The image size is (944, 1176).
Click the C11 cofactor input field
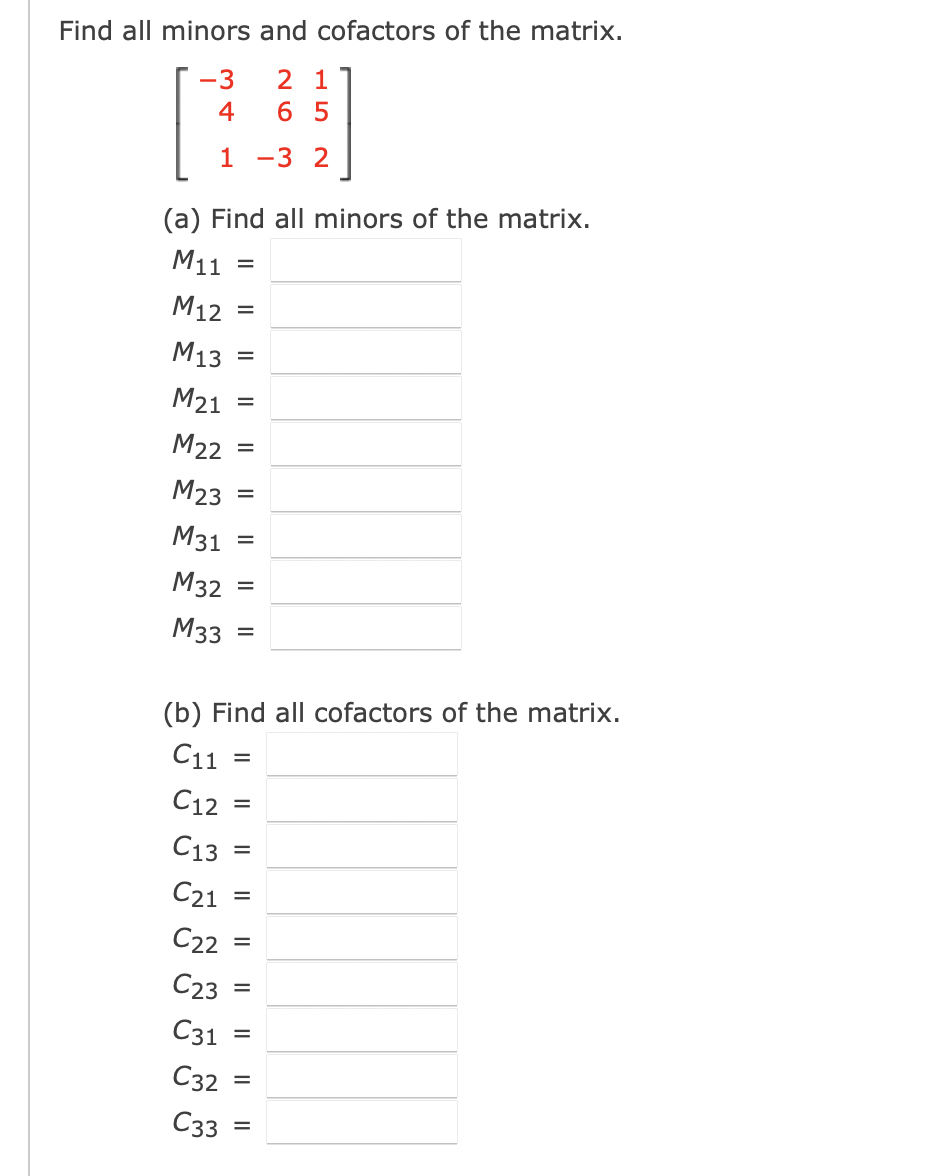click(362, 755)
